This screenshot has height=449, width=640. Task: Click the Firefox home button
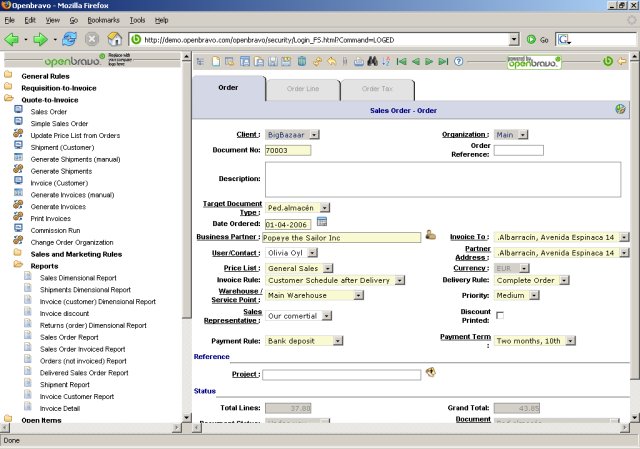[x=115, y=40]
